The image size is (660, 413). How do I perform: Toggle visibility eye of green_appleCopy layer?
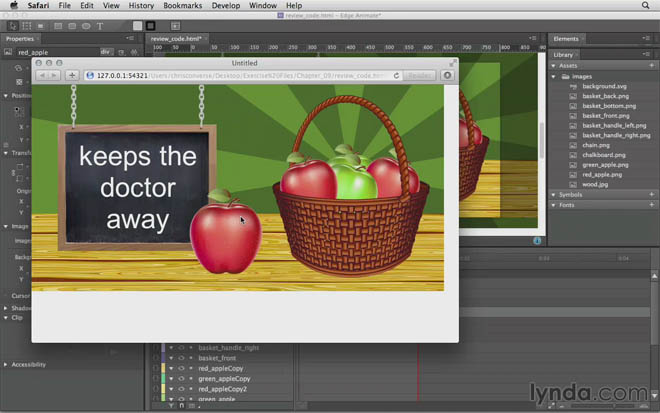click(x=181, y=378)
